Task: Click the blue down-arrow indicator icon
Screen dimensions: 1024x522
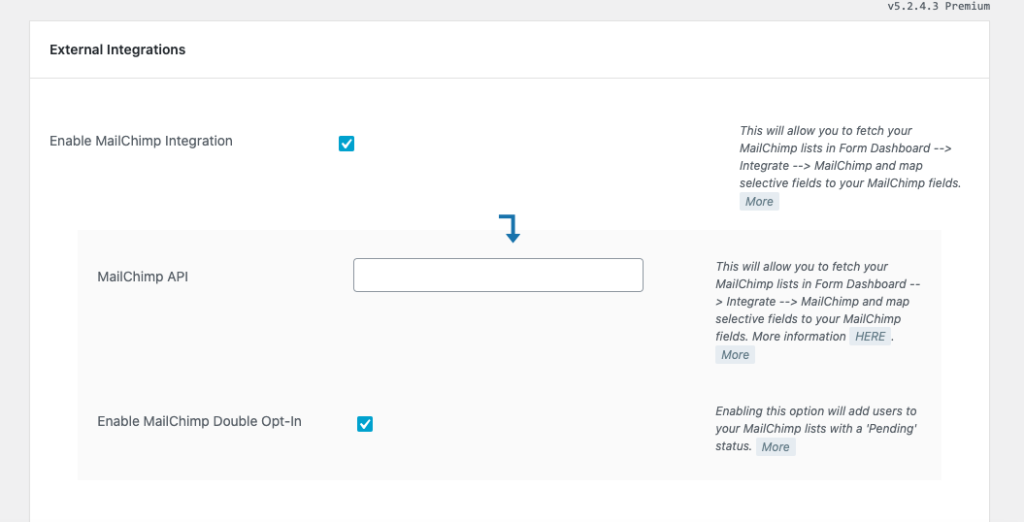Action: coord(510,228)
